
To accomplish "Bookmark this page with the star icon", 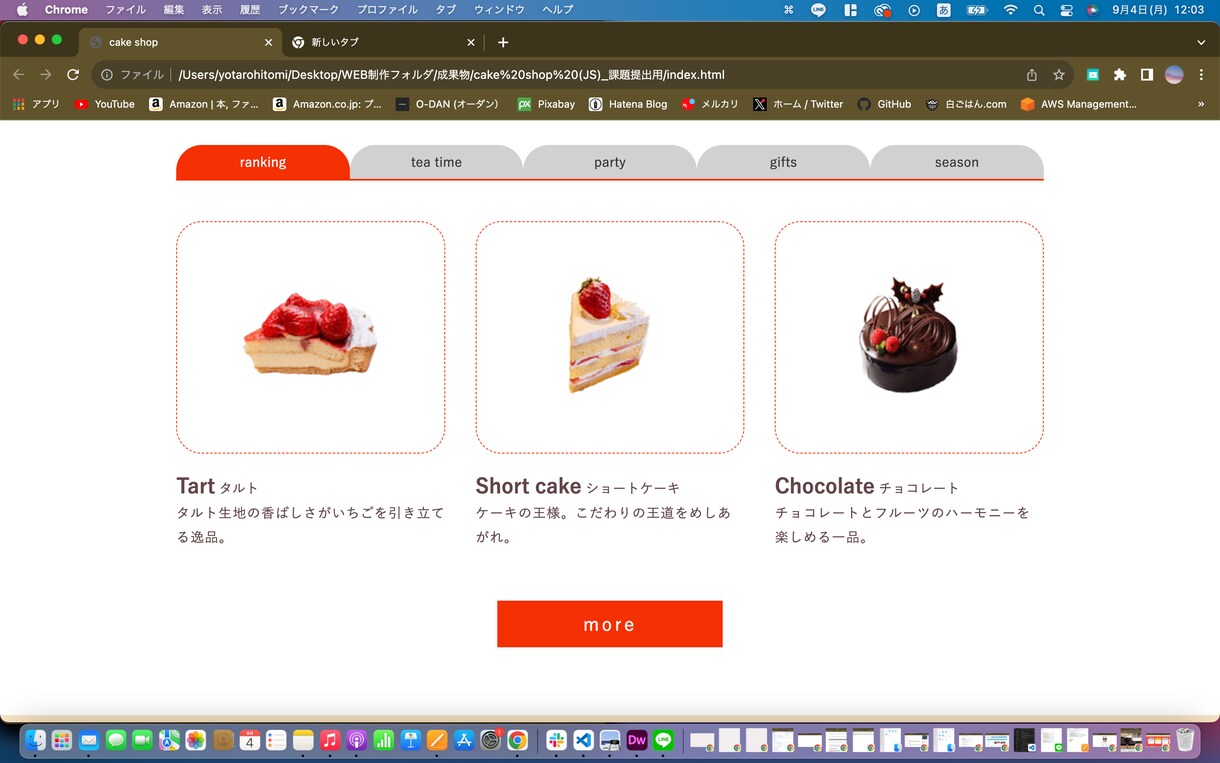I will 1059,75.
